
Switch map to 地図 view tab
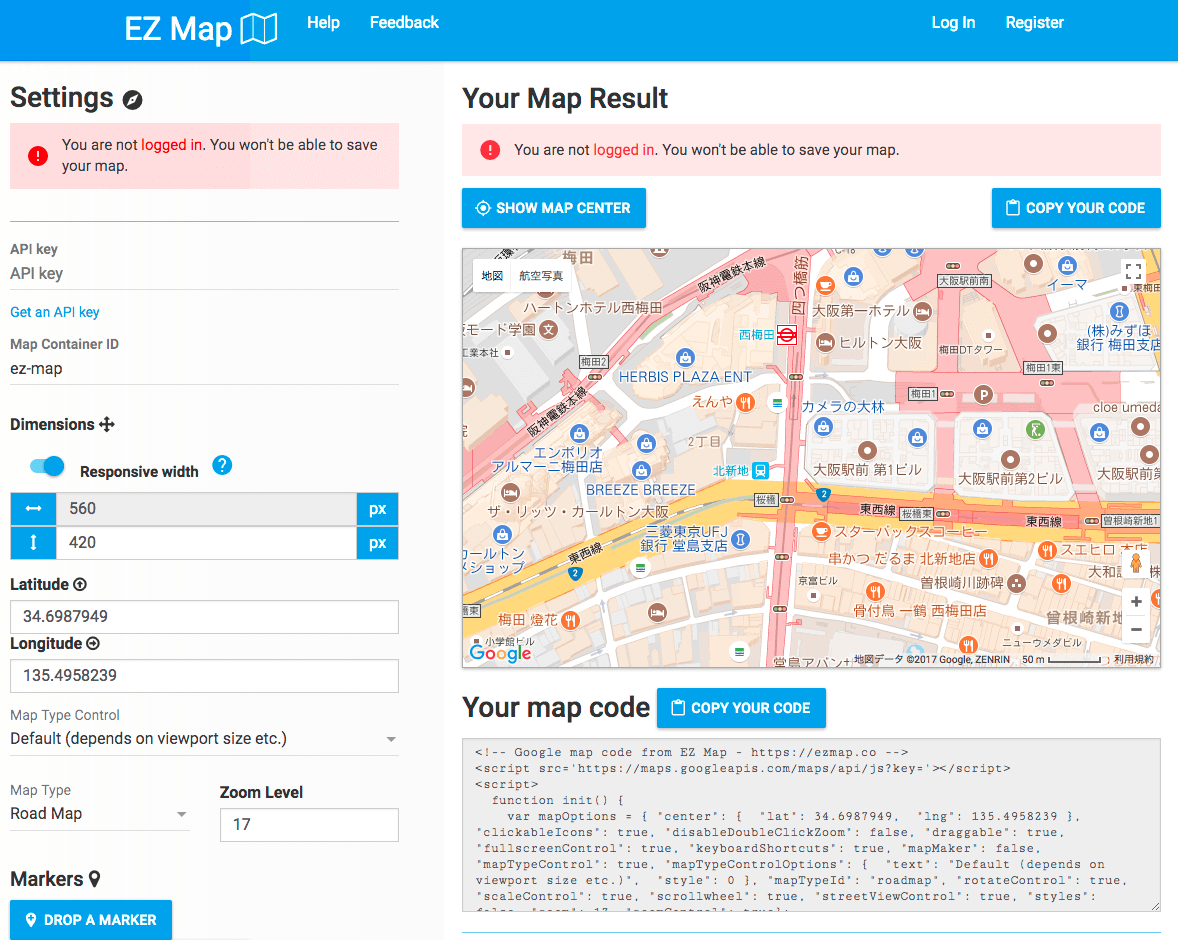click(x=492, y=276)
